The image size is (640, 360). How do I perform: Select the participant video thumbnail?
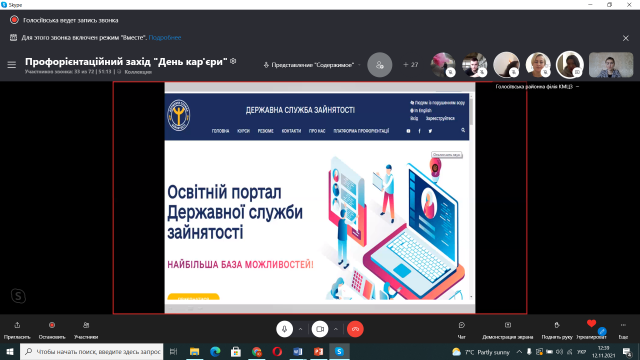[x=611, y=64]
